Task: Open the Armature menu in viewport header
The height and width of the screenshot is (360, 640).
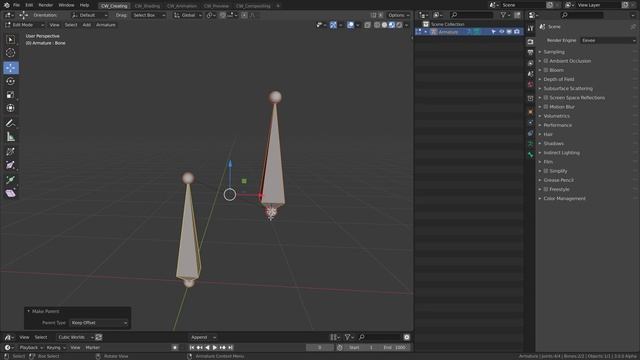Action: coord(106,25)
